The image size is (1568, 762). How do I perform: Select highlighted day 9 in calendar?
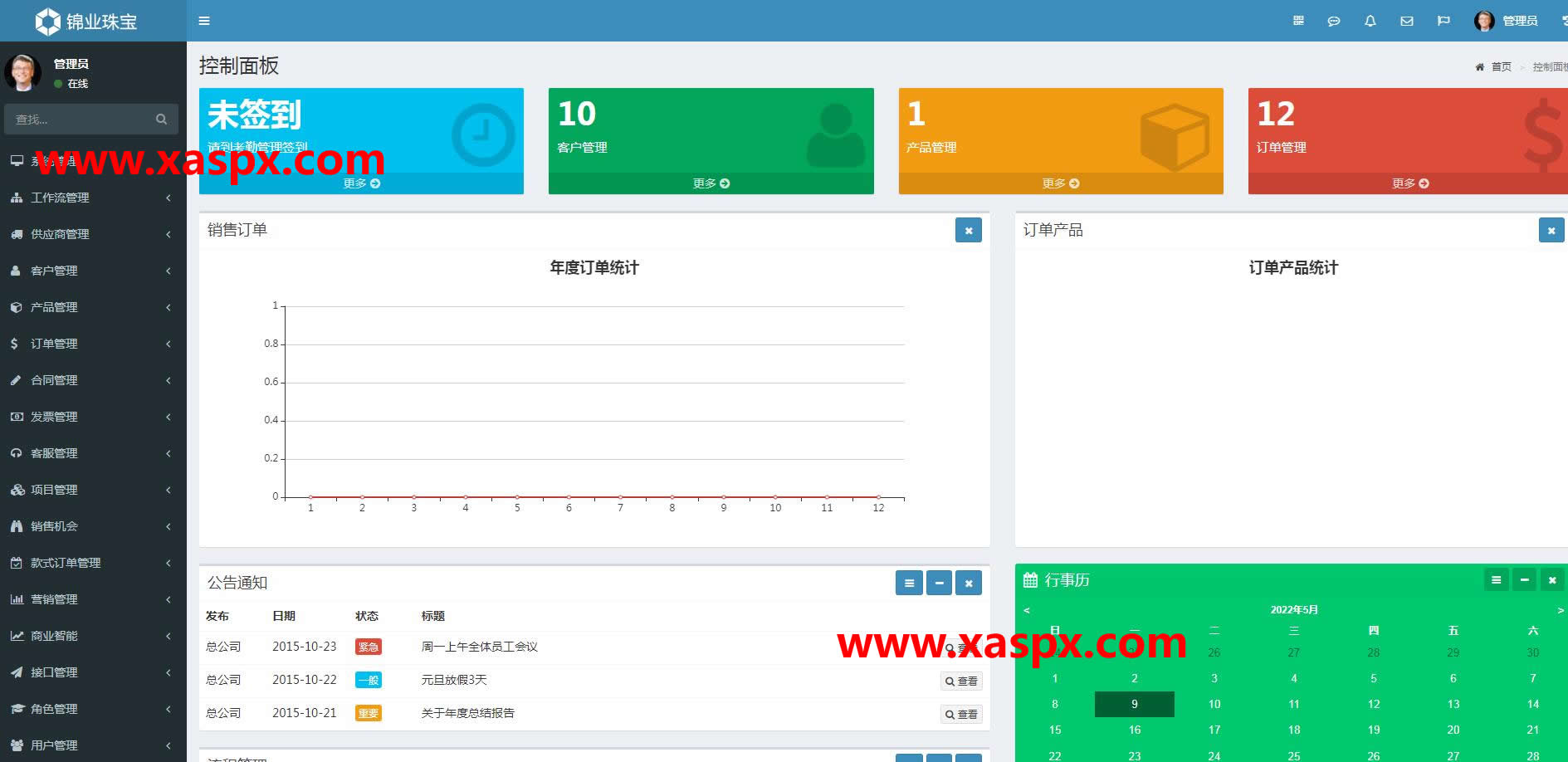tap(1135, 704)
